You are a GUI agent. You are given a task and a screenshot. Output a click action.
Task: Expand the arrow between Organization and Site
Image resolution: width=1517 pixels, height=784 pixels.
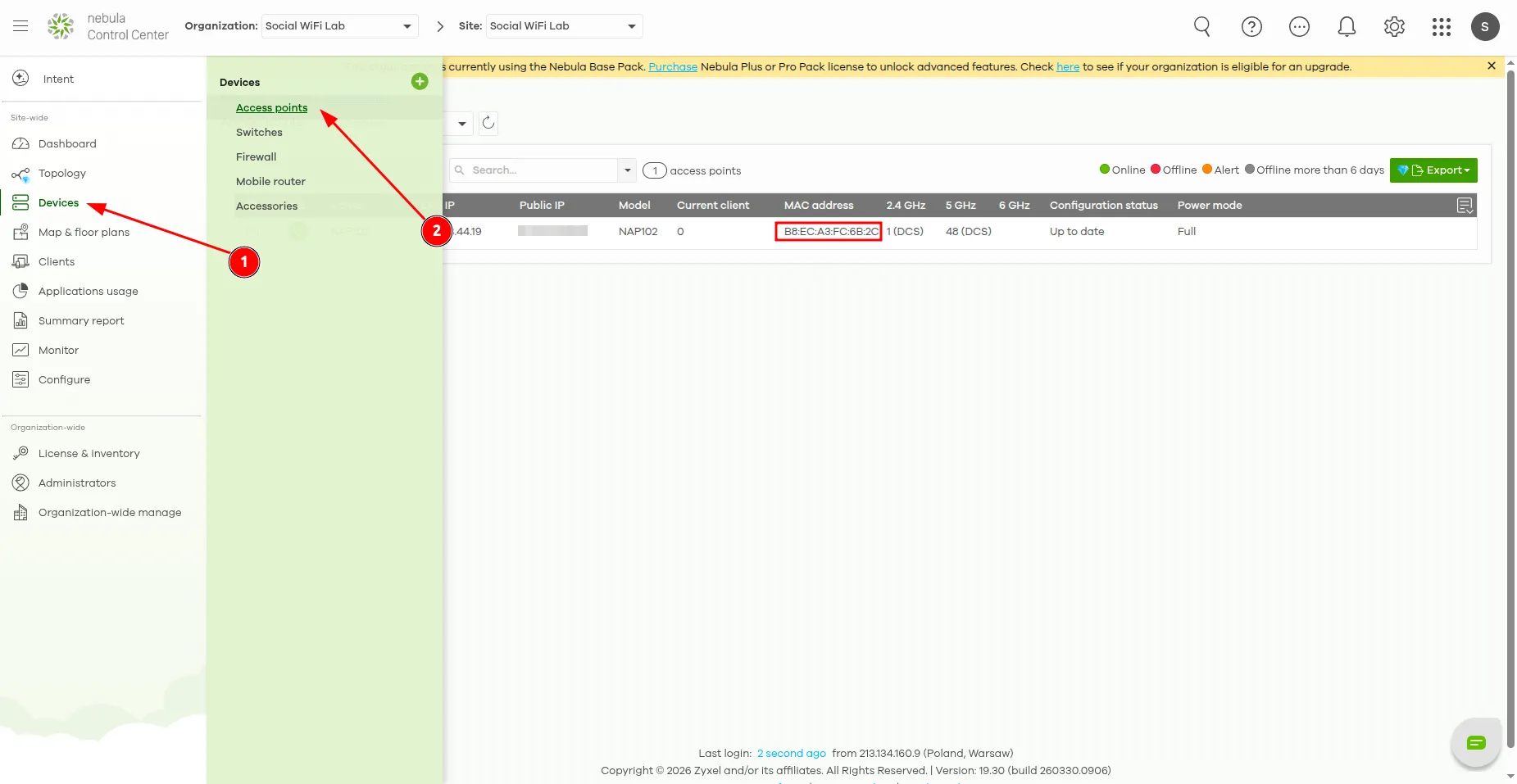(440, 26)
